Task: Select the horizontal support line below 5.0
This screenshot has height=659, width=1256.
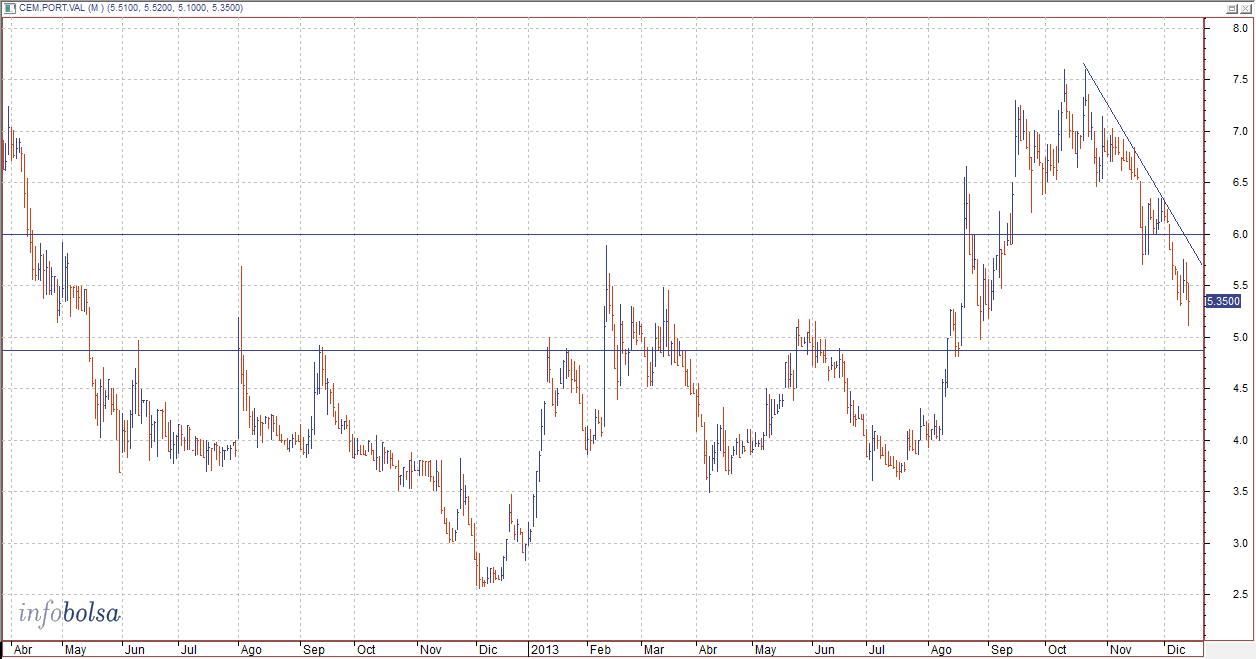Action: [x=600, y=351]
